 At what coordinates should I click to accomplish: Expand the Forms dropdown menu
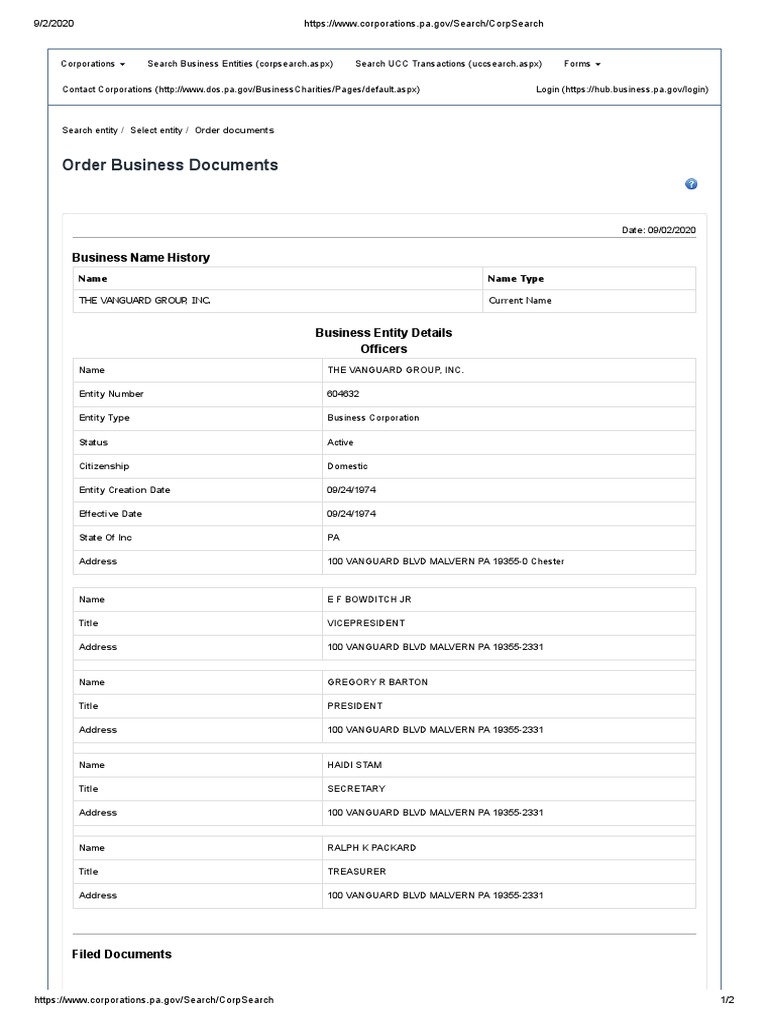582,64
